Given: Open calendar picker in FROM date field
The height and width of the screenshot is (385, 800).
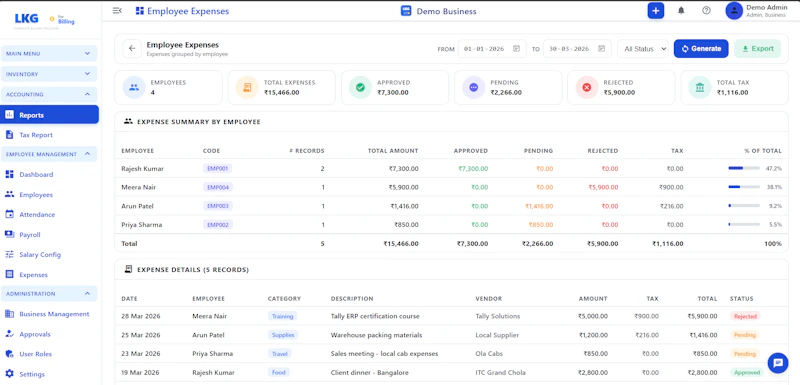Looking at the screenshot, I should (516, 49).
